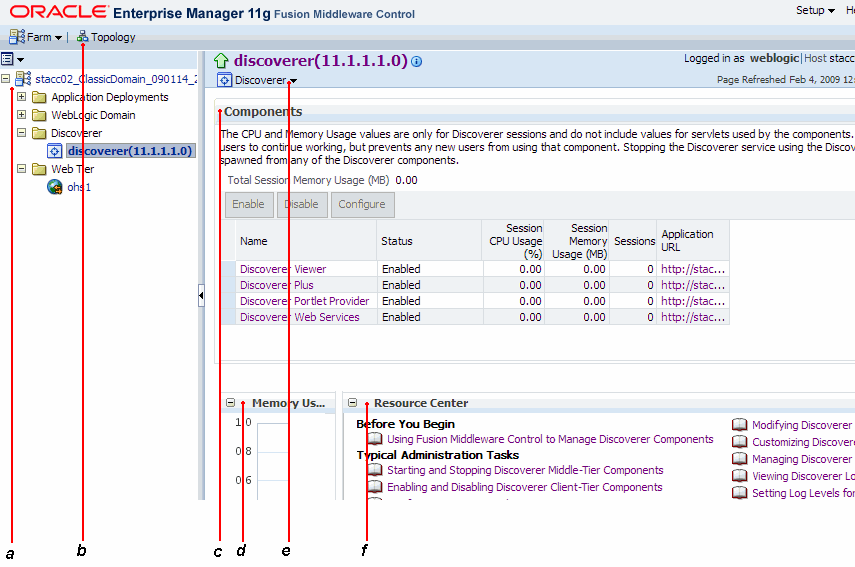Viewport: 855px width, 567px height.
Task: Open the Setting Log Levels help link
Action: tap(803, 493)
